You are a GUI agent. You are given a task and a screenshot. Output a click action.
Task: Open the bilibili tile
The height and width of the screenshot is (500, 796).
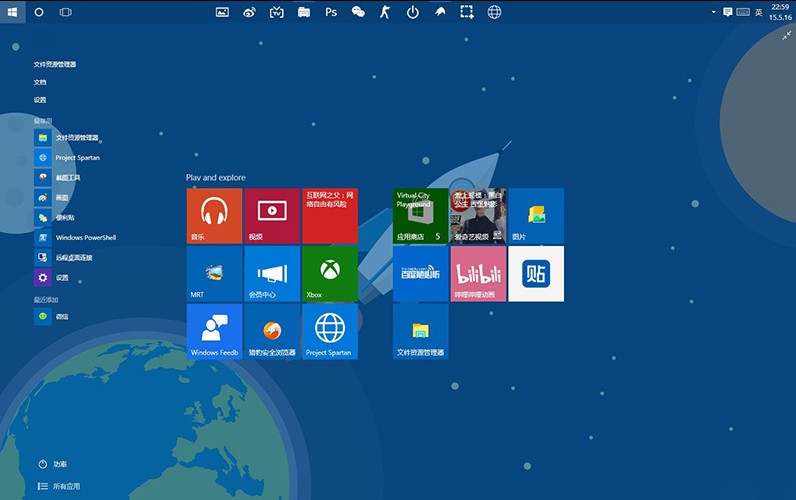(x=478, y=273)
